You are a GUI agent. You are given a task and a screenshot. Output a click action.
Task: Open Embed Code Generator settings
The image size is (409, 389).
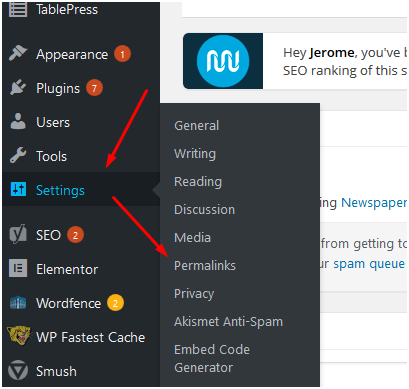[x=212, y=359]
